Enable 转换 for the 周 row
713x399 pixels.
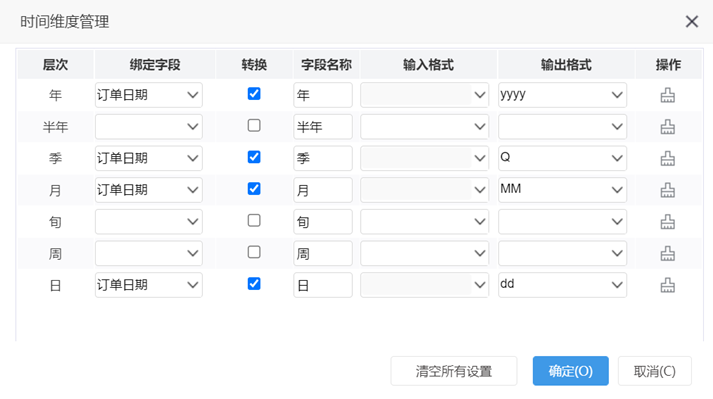tap(254, 252)
